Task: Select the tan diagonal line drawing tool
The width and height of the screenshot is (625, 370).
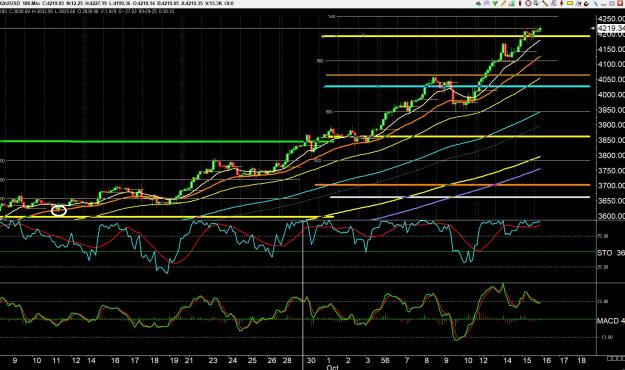Action: pos(503,4)
